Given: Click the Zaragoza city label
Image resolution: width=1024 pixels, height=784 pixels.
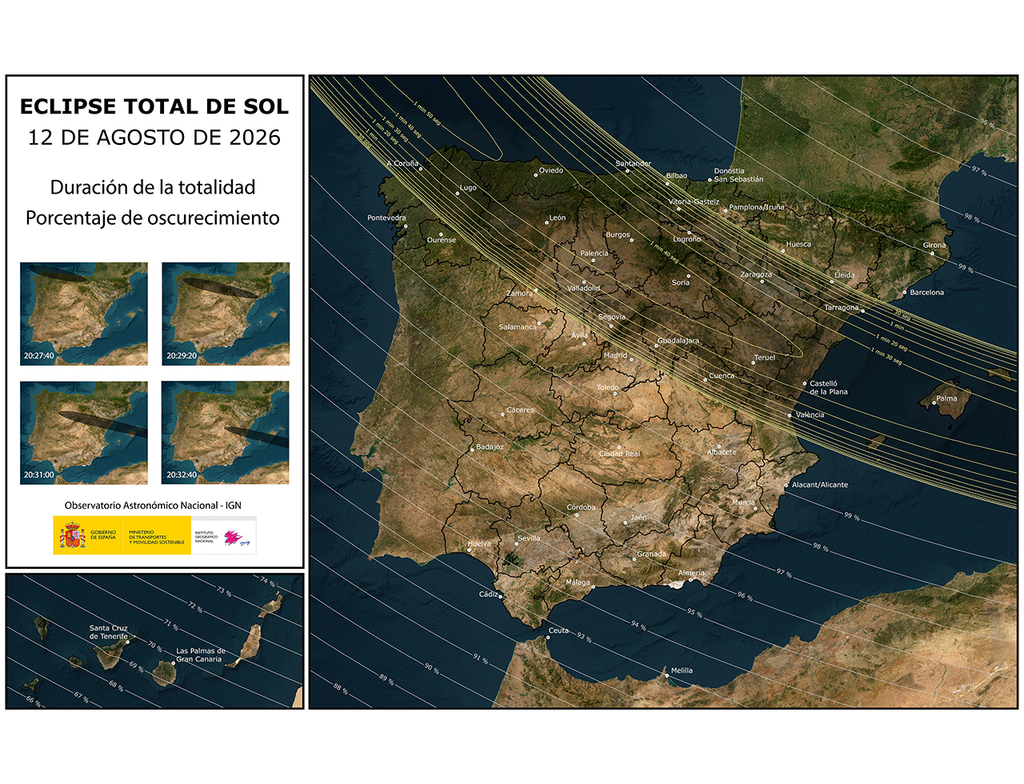Looking at the screenshot, I should pyautogui.click(x=756, y=274).
